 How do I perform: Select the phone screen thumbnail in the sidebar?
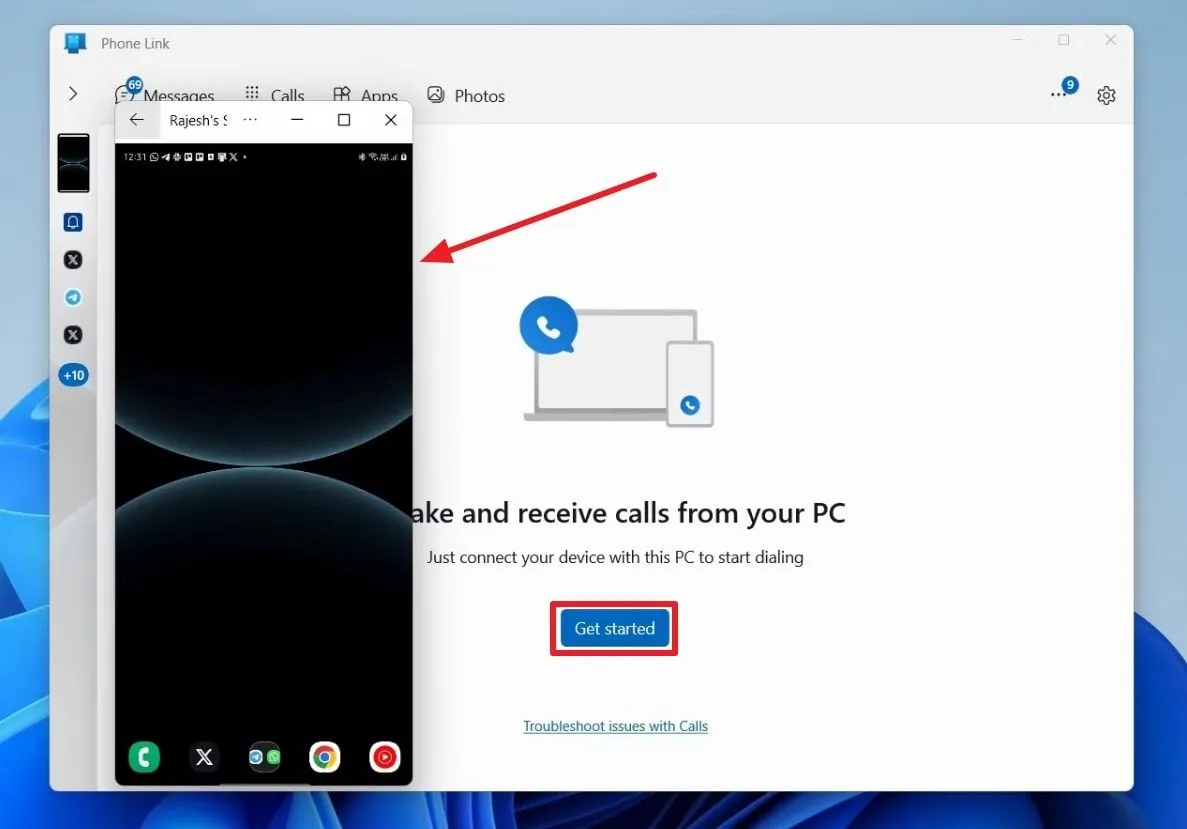click(73, 163)
